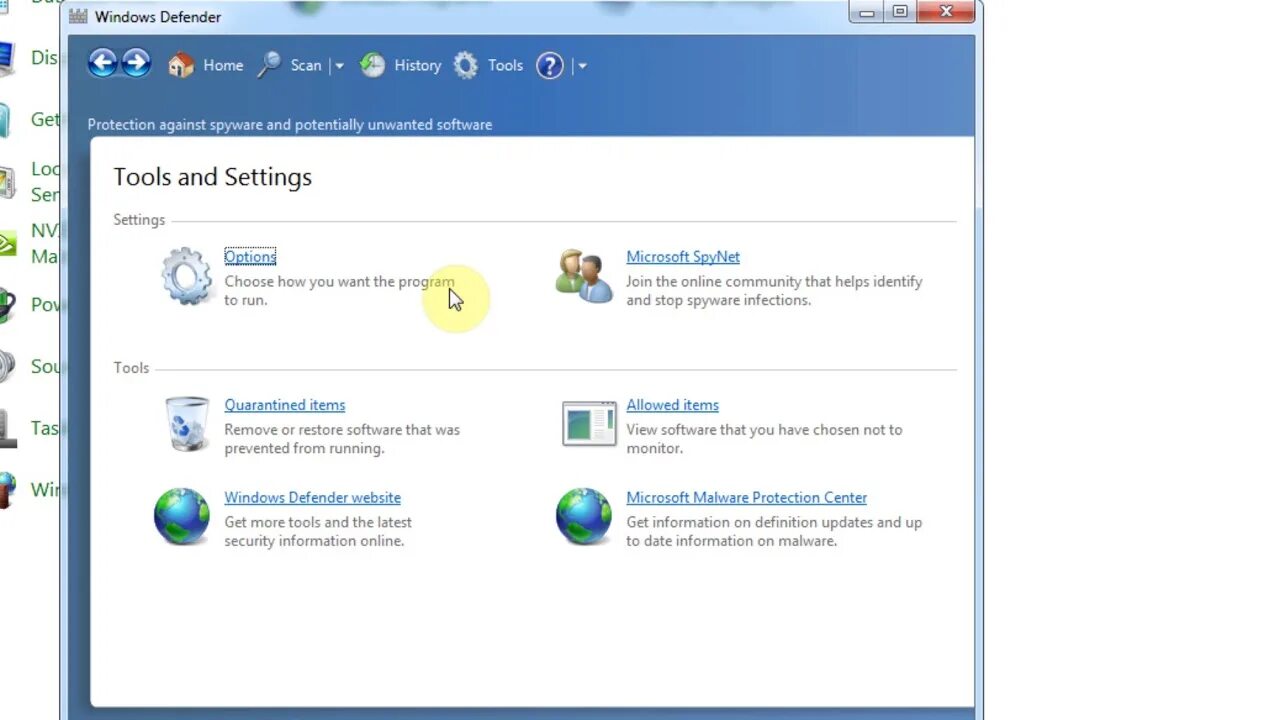1280x720 pixels.
Task: Click the Scan magnifier icon
Action: [270, 65]
